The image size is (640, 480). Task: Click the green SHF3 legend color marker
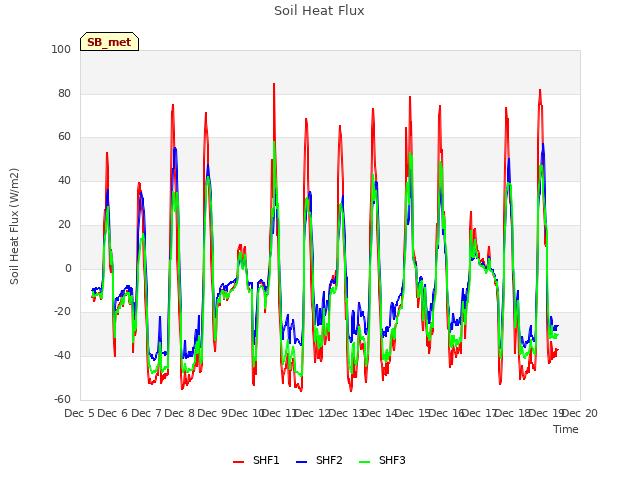click(364, 462)
